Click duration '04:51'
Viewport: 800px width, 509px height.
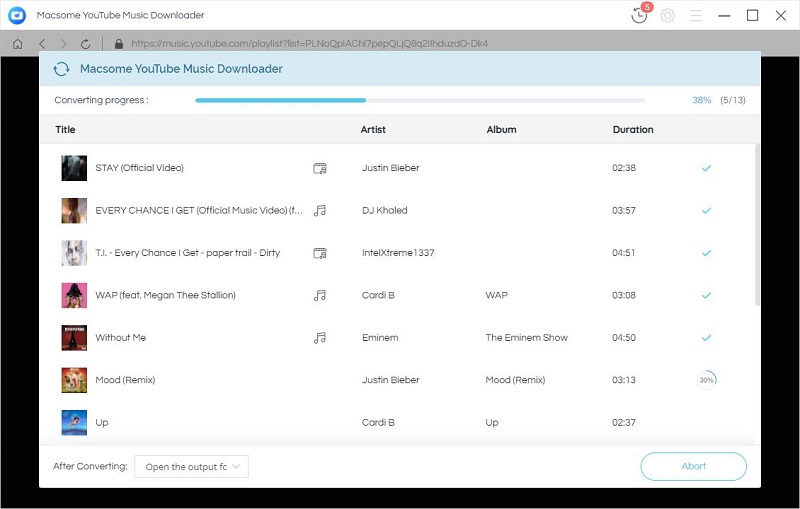pyautogui.click(x=623, y=252)
